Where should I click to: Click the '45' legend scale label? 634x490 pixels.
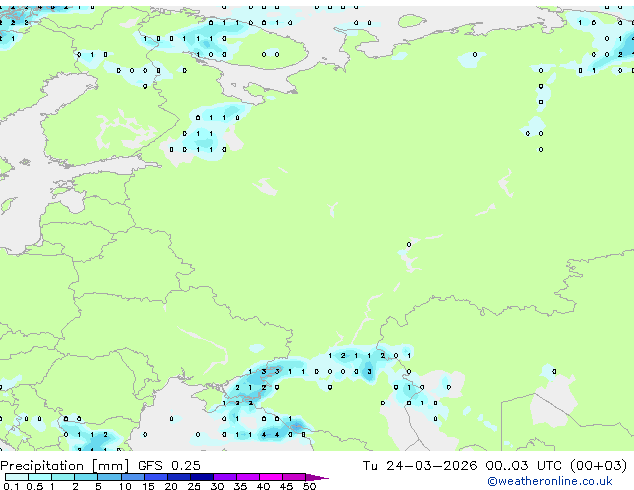(x=286, y=486)
